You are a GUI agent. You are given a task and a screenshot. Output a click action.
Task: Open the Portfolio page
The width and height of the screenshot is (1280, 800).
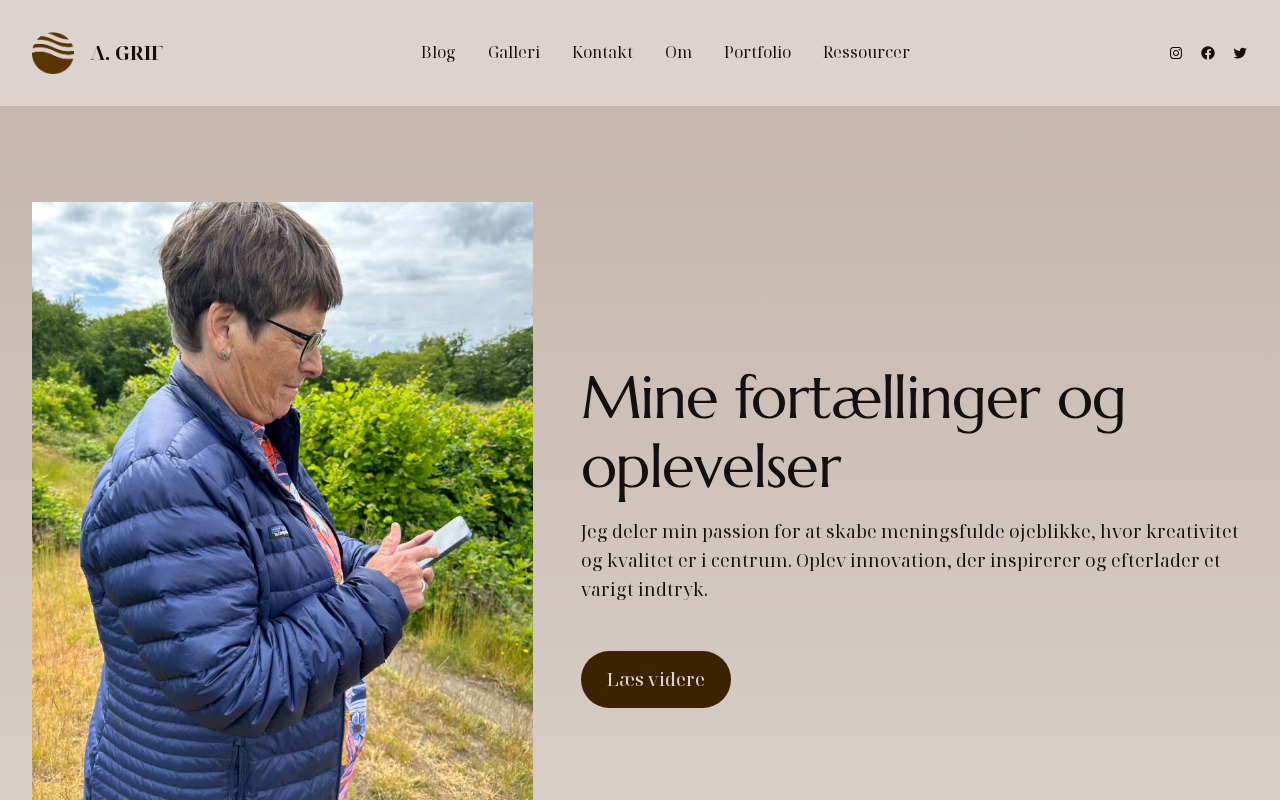(x=757, y=53)
